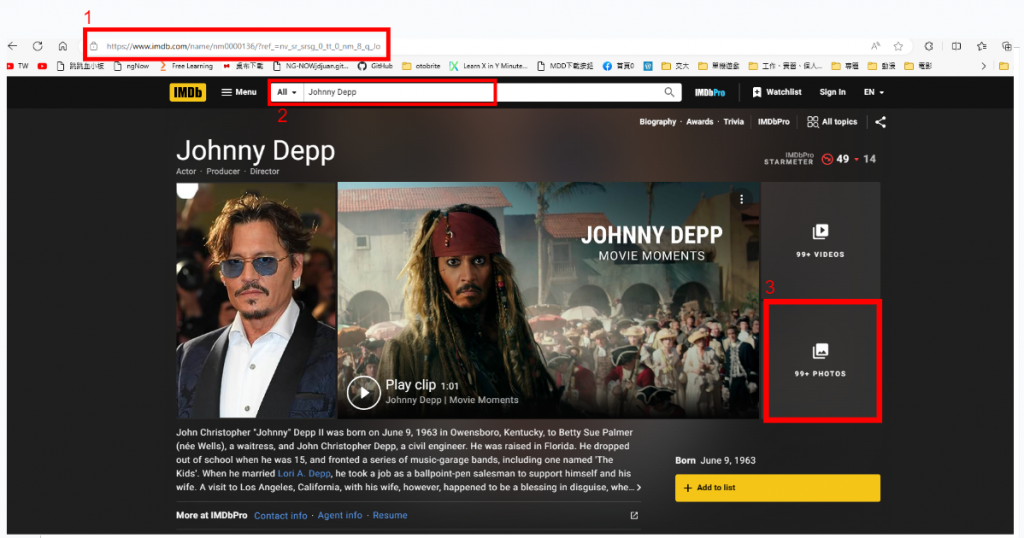Open Contact info at IMDbPro
The image size is (1024, 538).
click(281, 516)
